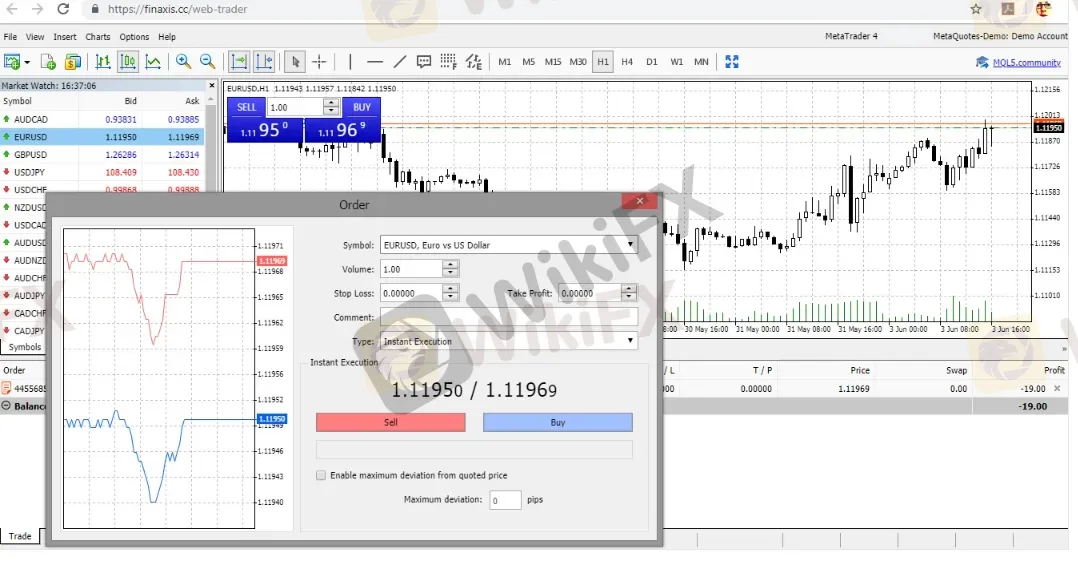Switch to the H4 timeframe
The height and width of the screenshot is (564, 1078).
627,62
